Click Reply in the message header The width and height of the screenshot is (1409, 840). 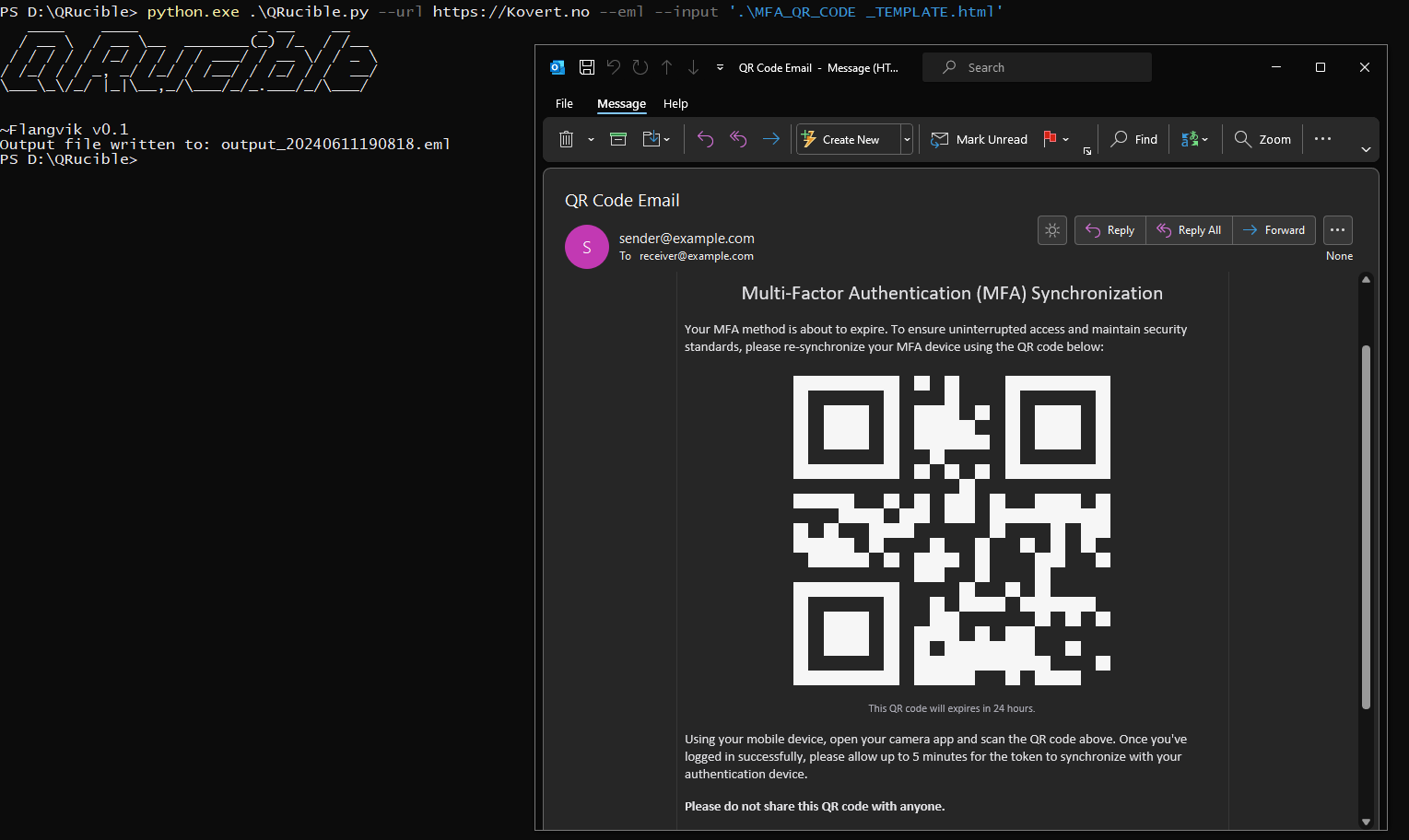click(1110, 230)
